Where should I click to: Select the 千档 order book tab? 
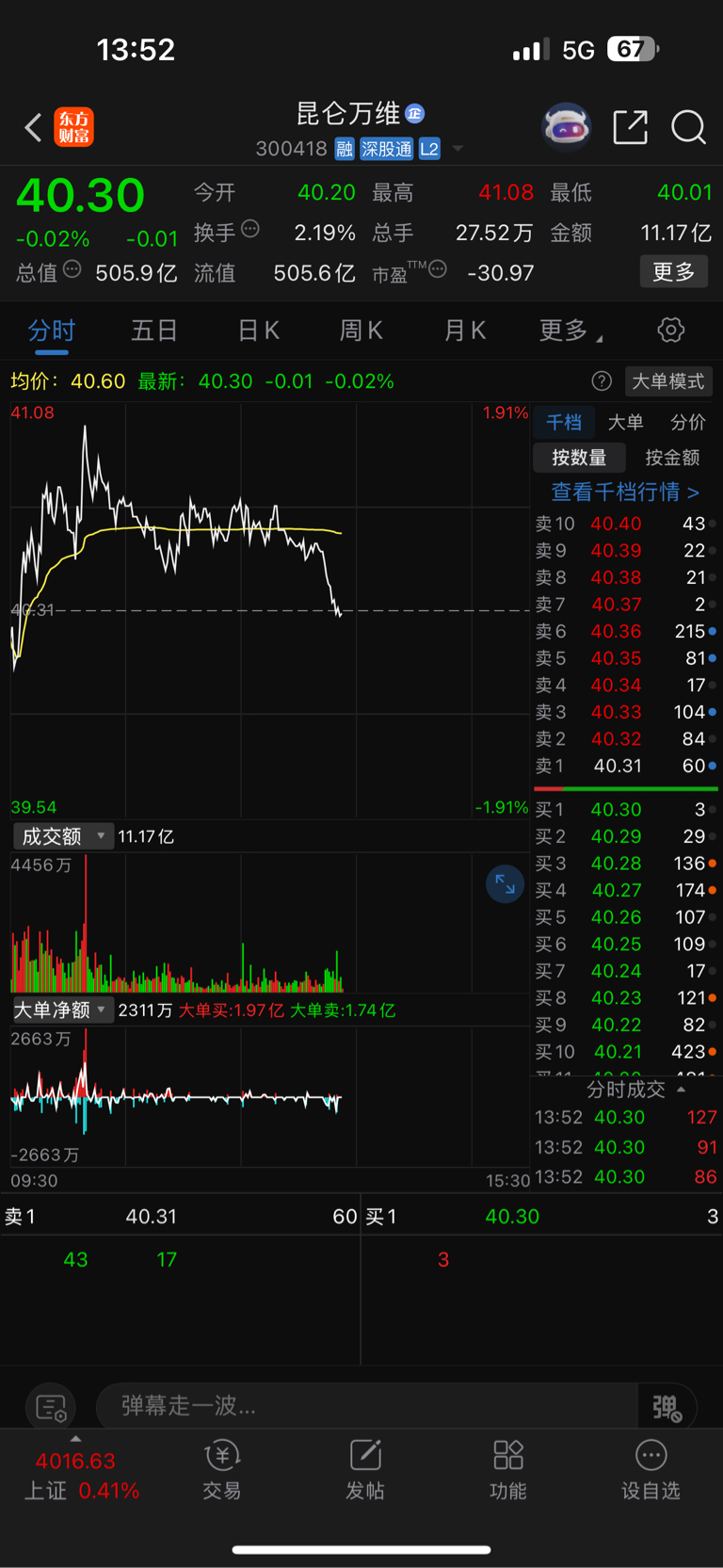click(x=564, y=422)
